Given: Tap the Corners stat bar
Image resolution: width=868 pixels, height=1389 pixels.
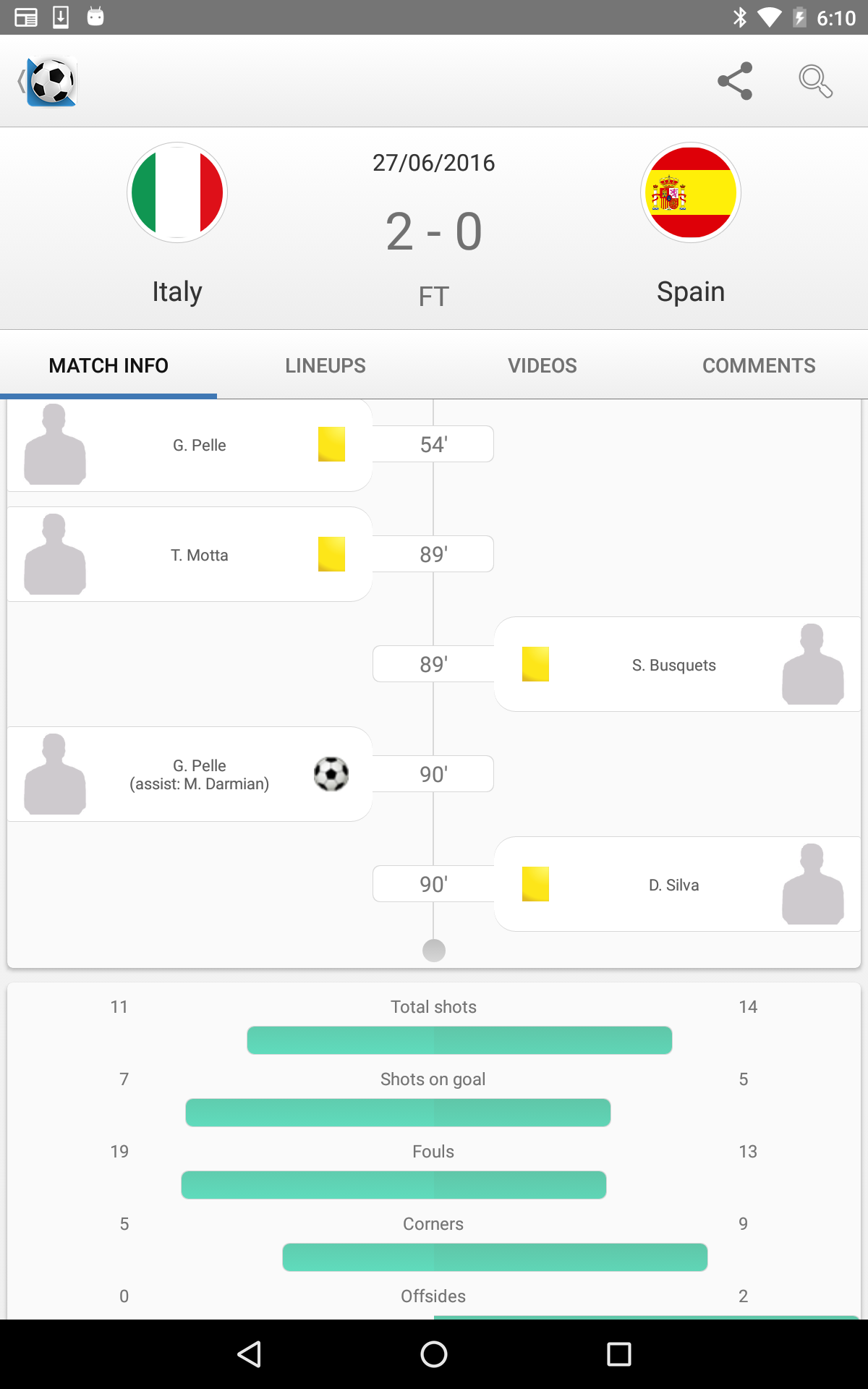Looking at the screenshot, I should pos(495,1257).
